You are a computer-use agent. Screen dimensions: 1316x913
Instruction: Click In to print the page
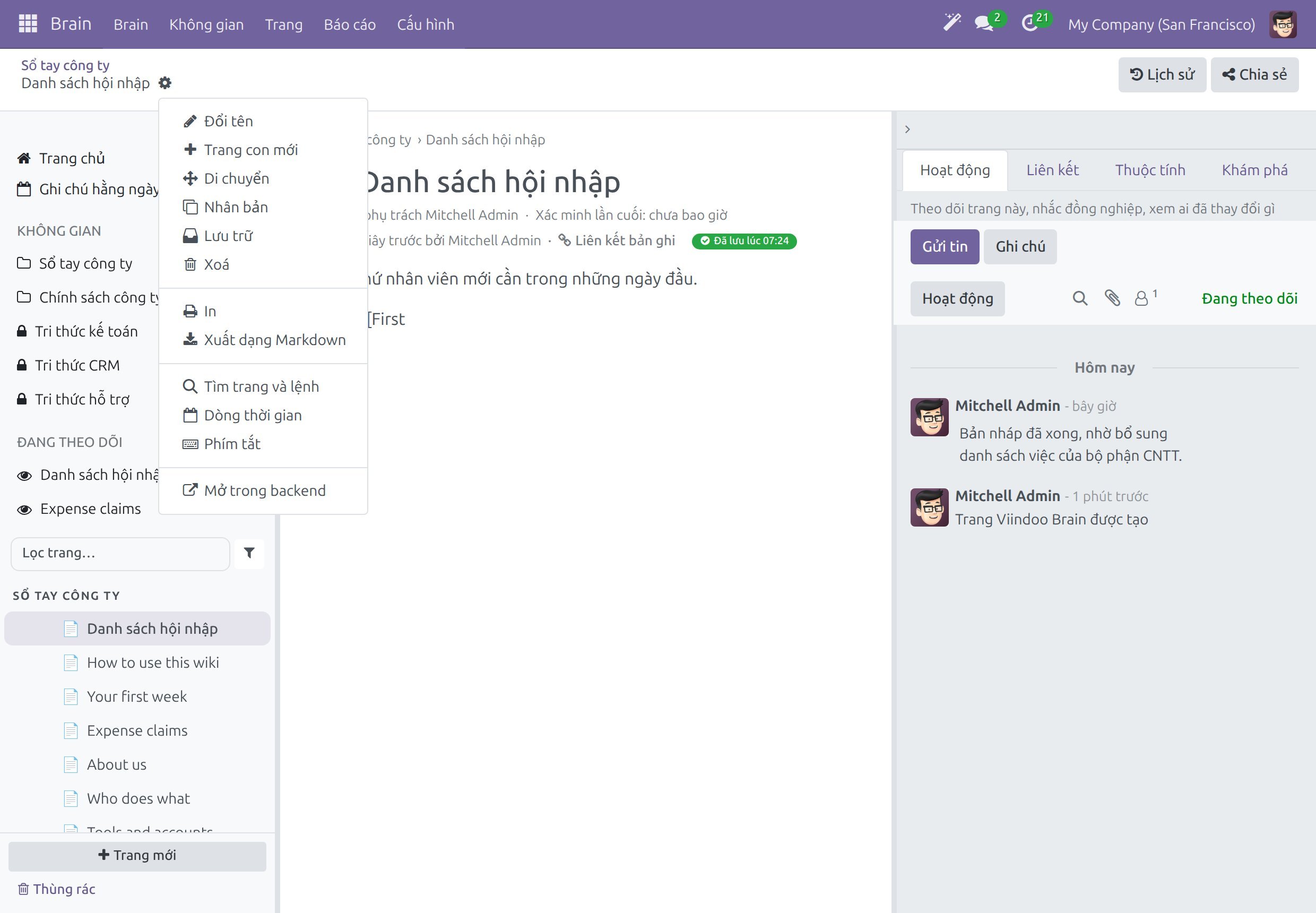[263, 311]
